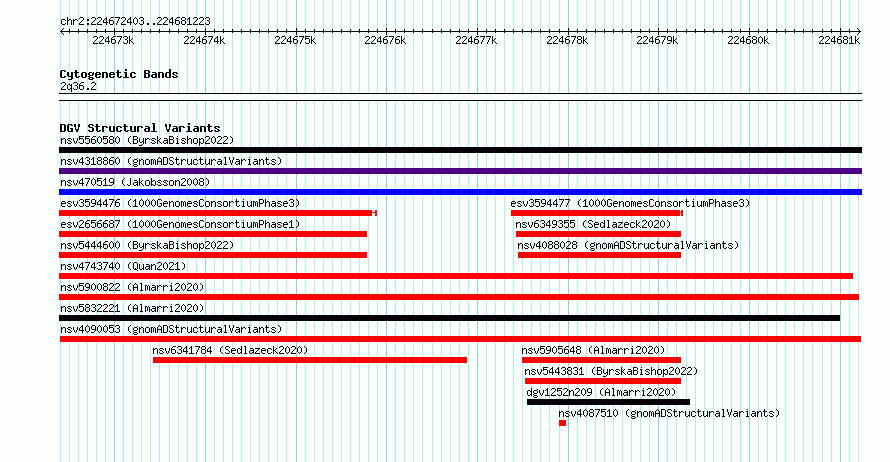Click the red nsv4743740 variant bar
Screen dimensions: 890x462
click(456, 276)
